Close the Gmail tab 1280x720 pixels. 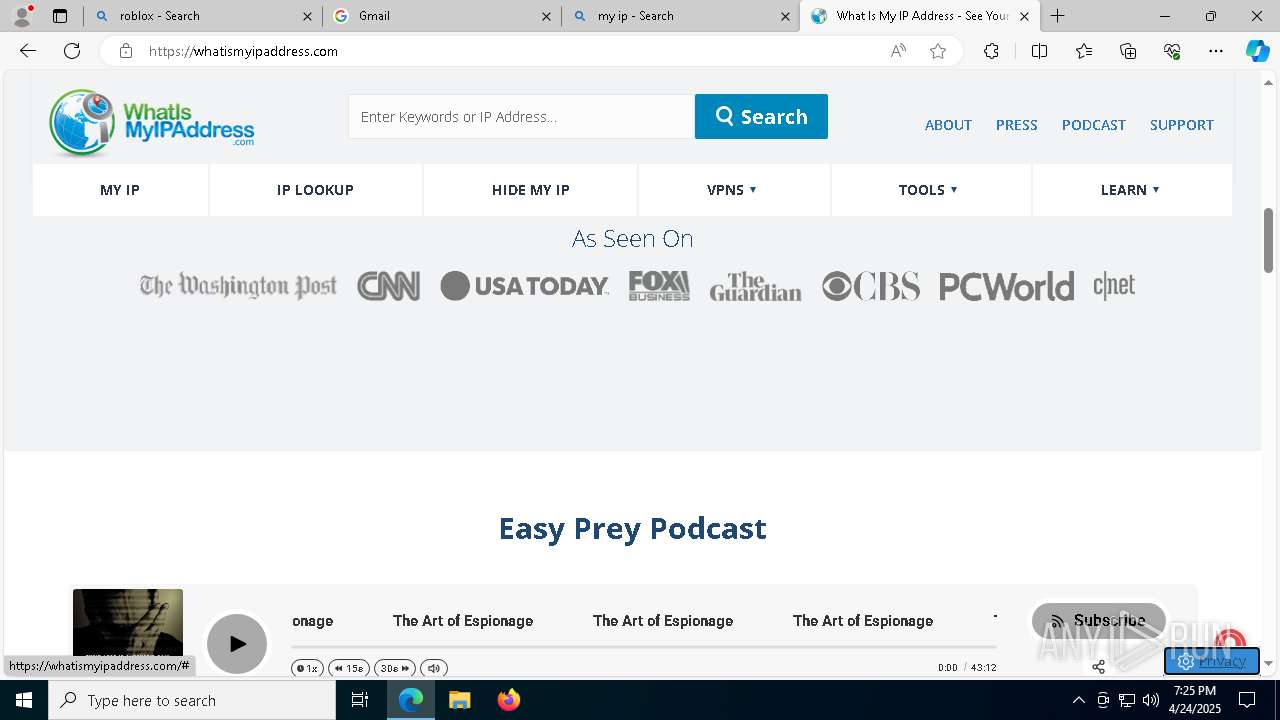[546, 16]
